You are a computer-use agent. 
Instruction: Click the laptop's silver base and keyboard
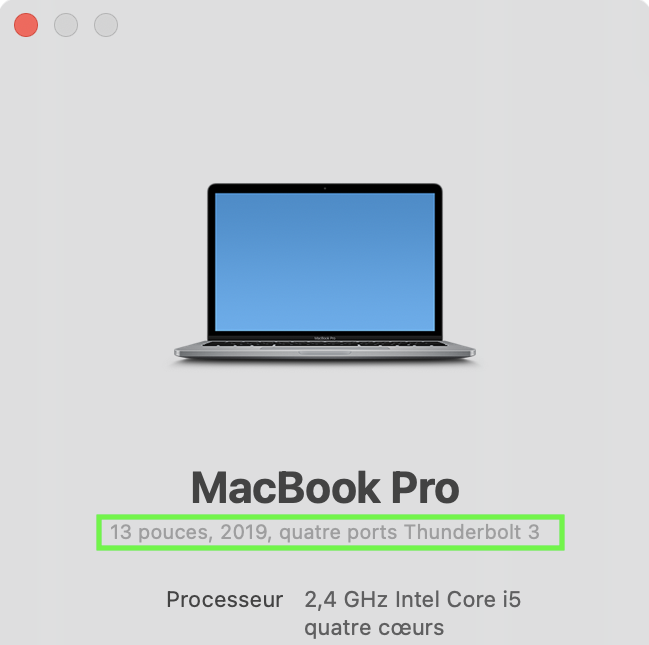tap(325, 350)
